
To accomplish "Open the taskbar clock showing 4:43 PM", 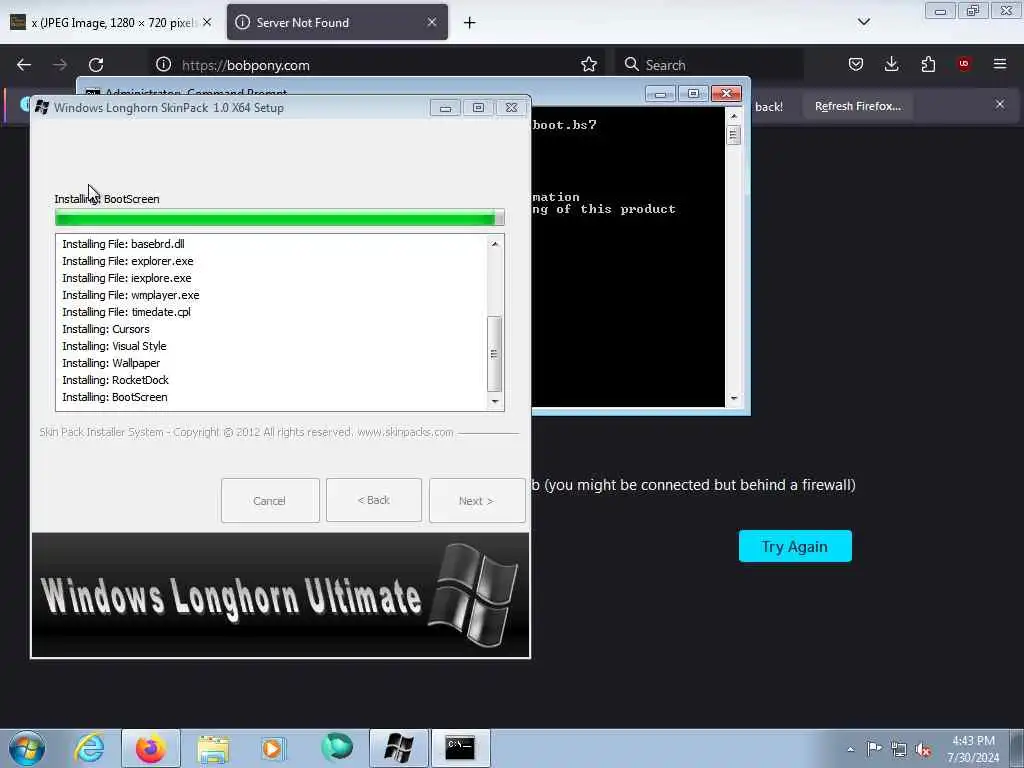I will point(973,749).
